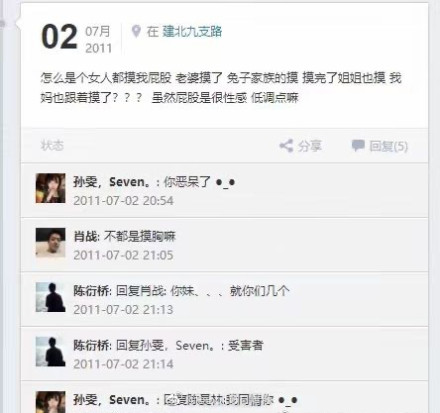Click the large 02 date number
Viewport: 440px width, 413px height.
(59, 37)
